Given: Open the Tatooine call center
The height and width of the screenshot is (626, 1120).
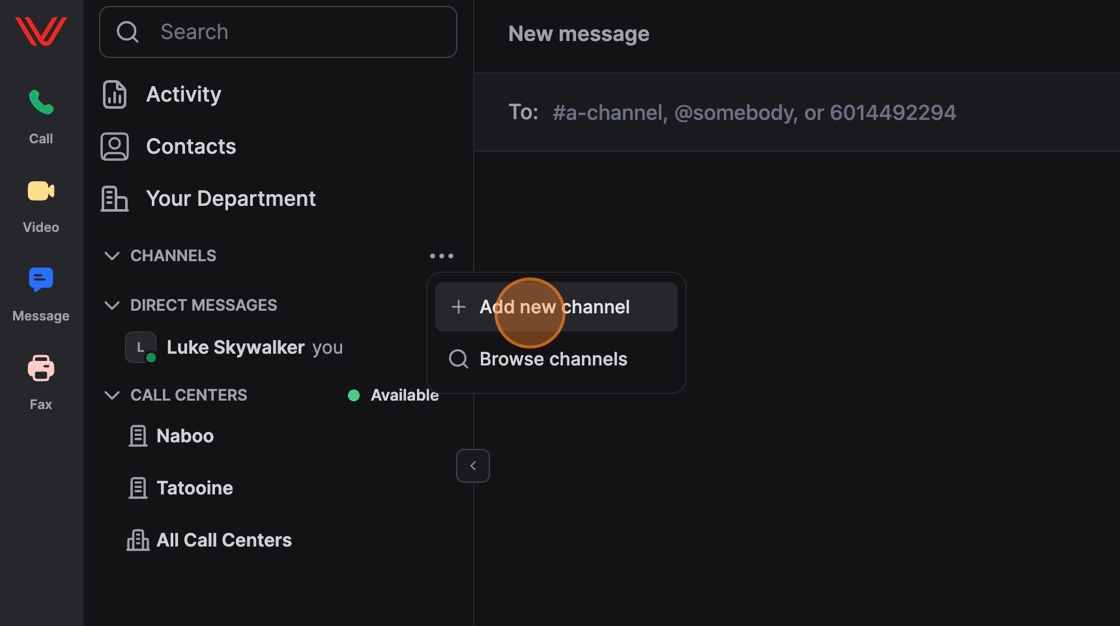Looking at the screenshot, I should pyautogui.click(x=194, y=488).
